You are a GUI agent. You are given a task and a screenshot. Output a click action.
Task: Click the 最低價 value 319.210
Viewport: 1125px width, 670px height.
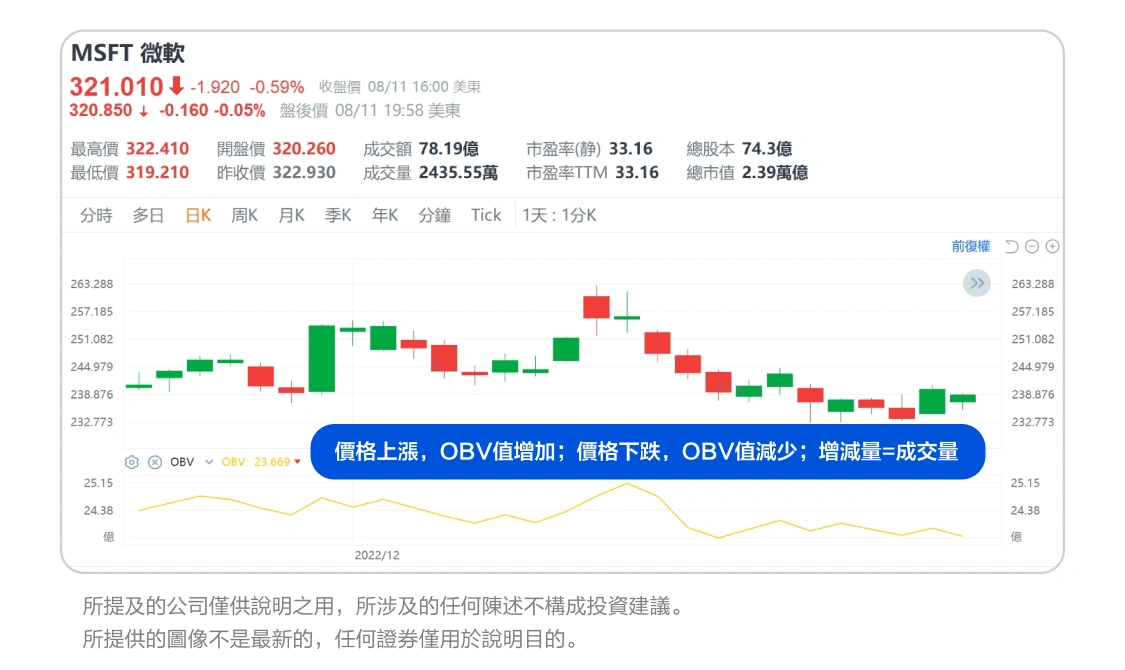click(x=158, y=172)
